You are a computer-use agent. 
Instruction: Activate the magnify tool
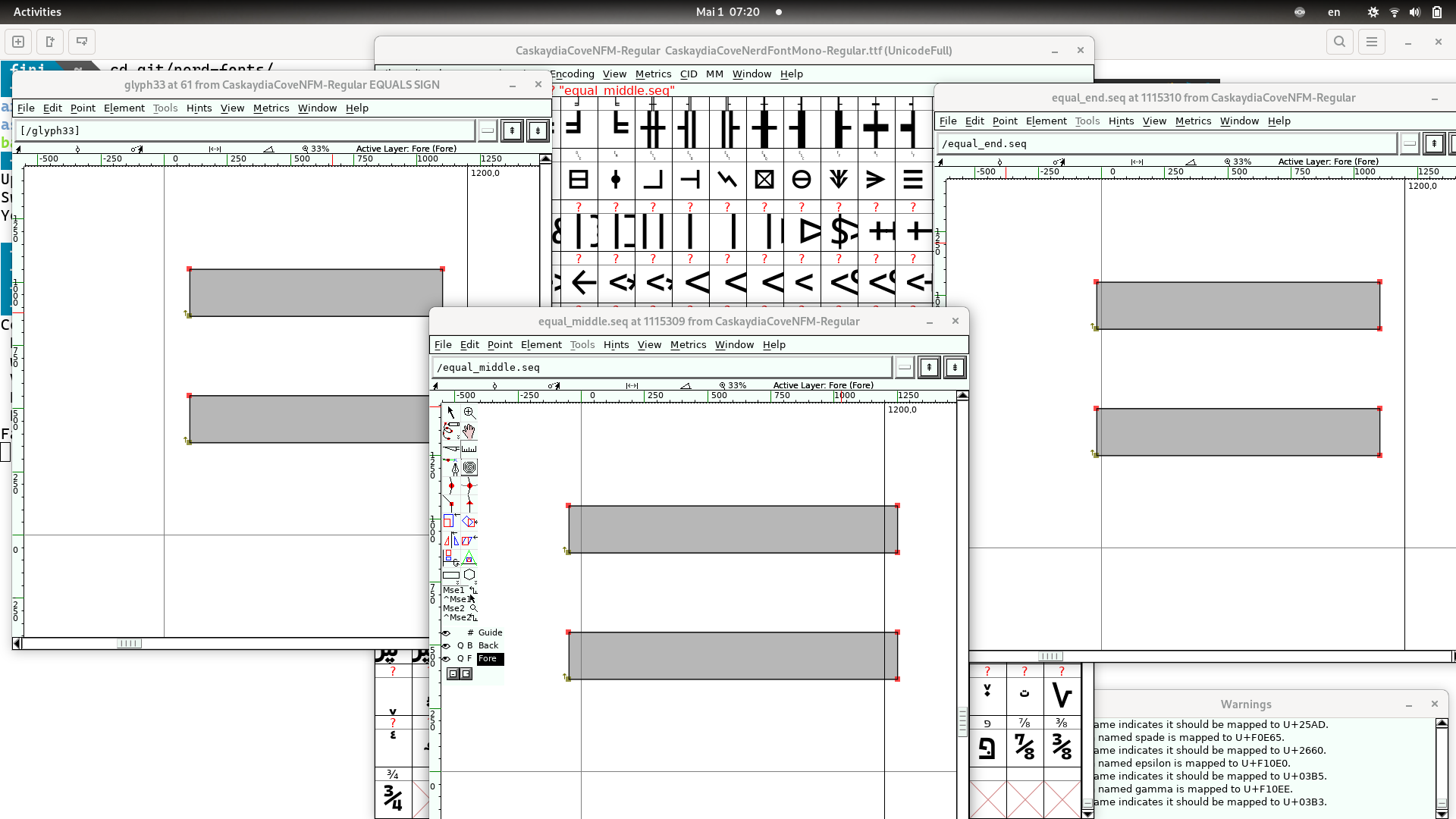(x=469, y=412)
